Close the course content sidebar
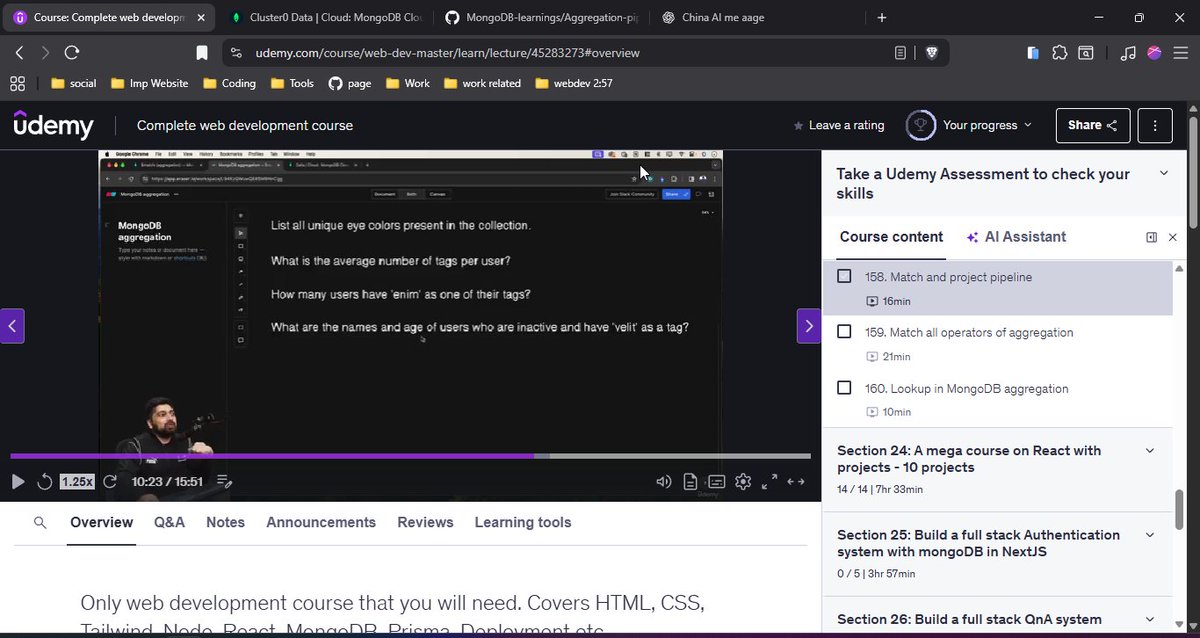The height and width of the screenshot is (638, 1200). pyautogui.click(x=1173, y=237)
